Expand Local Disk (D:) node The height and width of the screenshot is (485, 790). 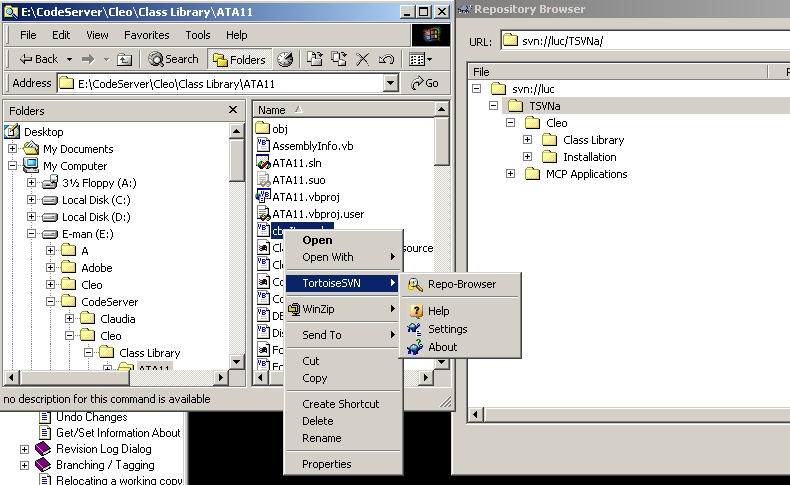click(31, 217)
